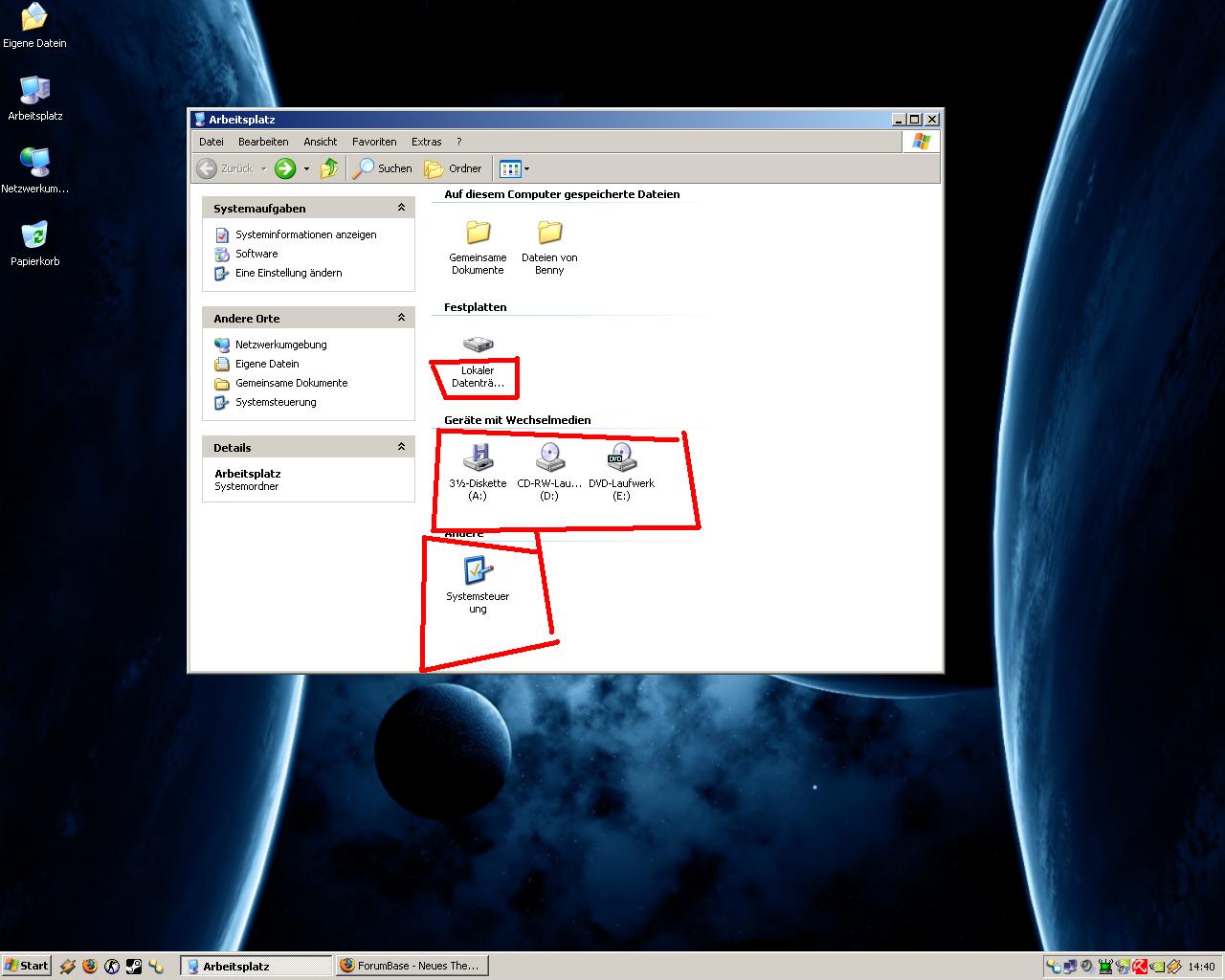Viewport: 1225px width, 980px height.
Task: Collapse the Systemaufgaben panel
Action: [x=401, y=208]
